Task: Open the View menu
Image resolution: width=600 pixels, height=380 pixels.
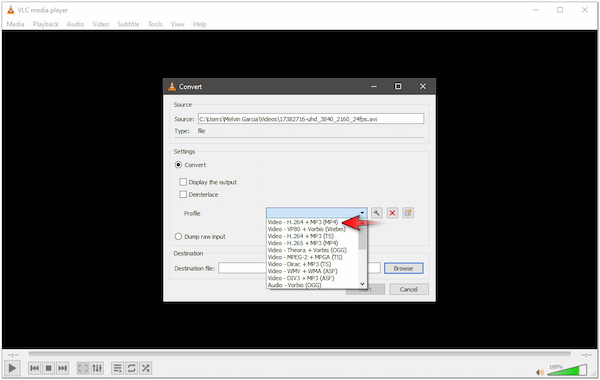Action: pos(178,24)
